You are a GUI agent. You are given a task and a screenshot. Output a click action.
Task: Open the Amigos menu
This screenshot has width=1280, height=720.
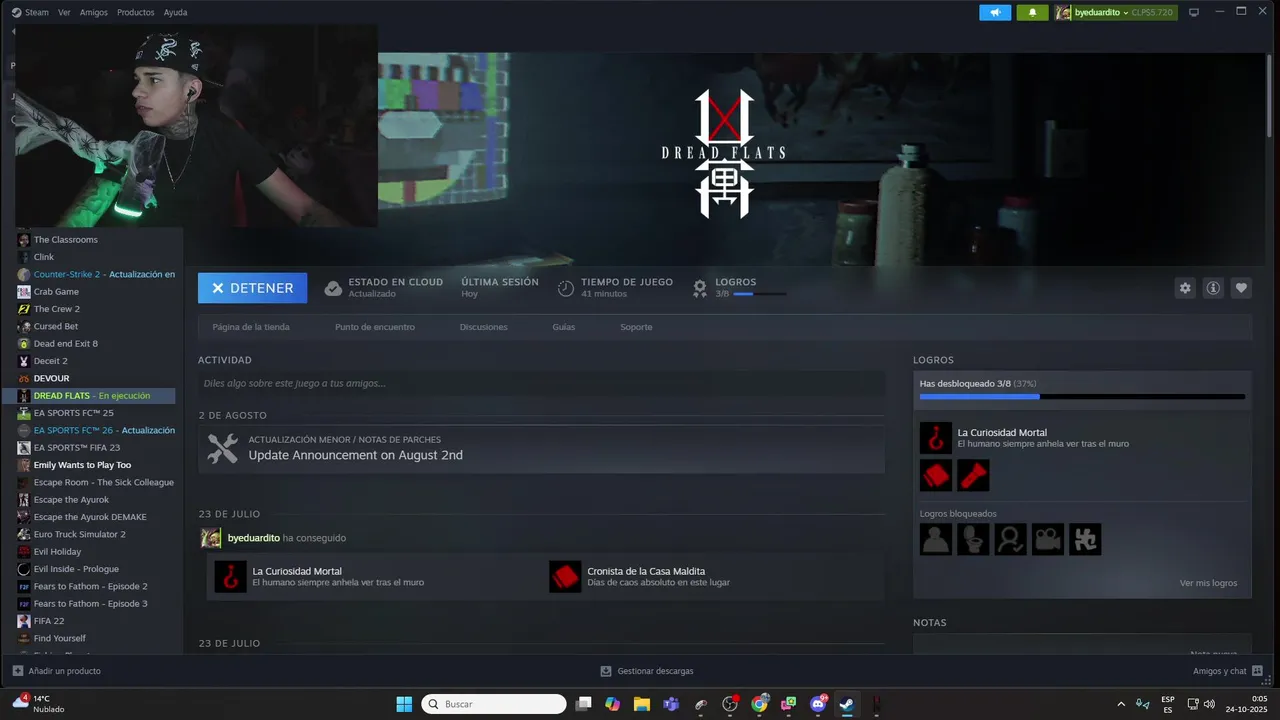click(94, 12)
